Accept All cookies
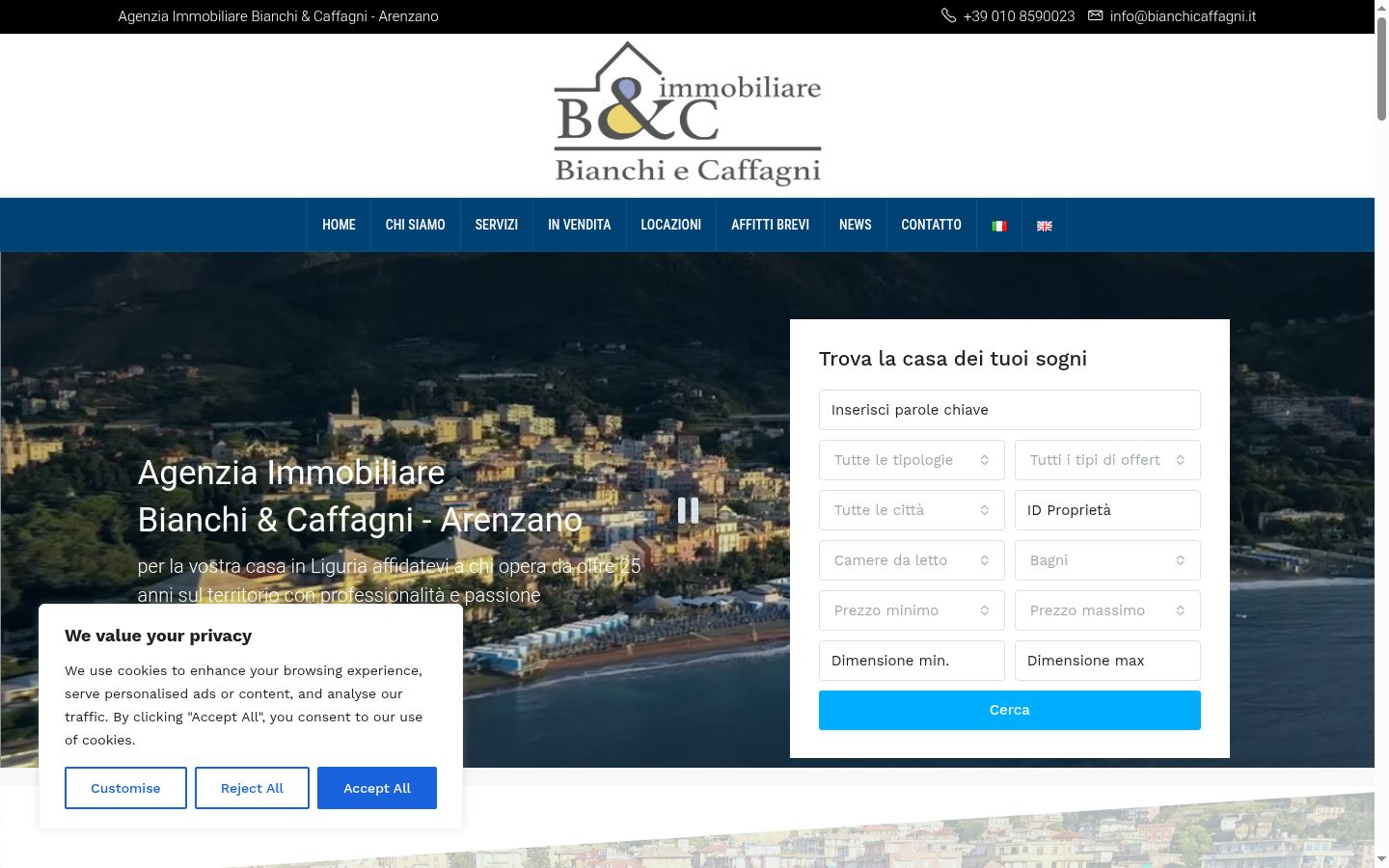The height and width of the screenshot is (868, 1389). pyautogui.click(x=377, y=788)
